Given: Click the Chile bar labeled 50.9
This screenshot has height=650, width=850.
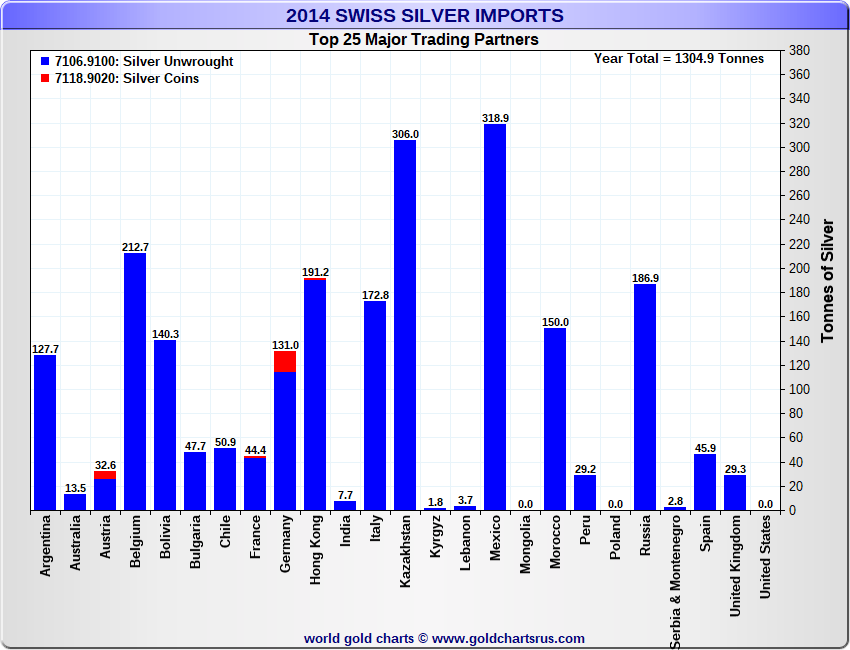Looking at the screenshot, I should pyautogui.click(x=225, y=479).
